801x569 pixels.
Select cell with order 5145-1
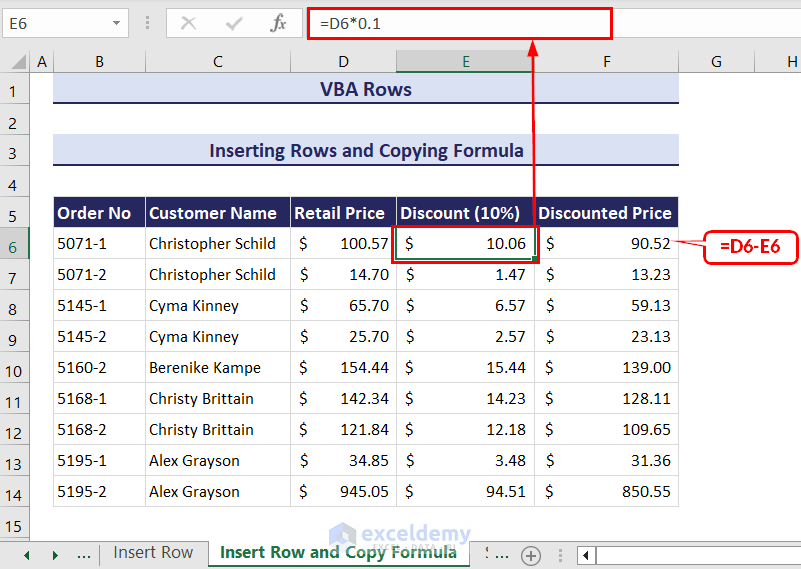pyautogui.click(x=100, y=305)
